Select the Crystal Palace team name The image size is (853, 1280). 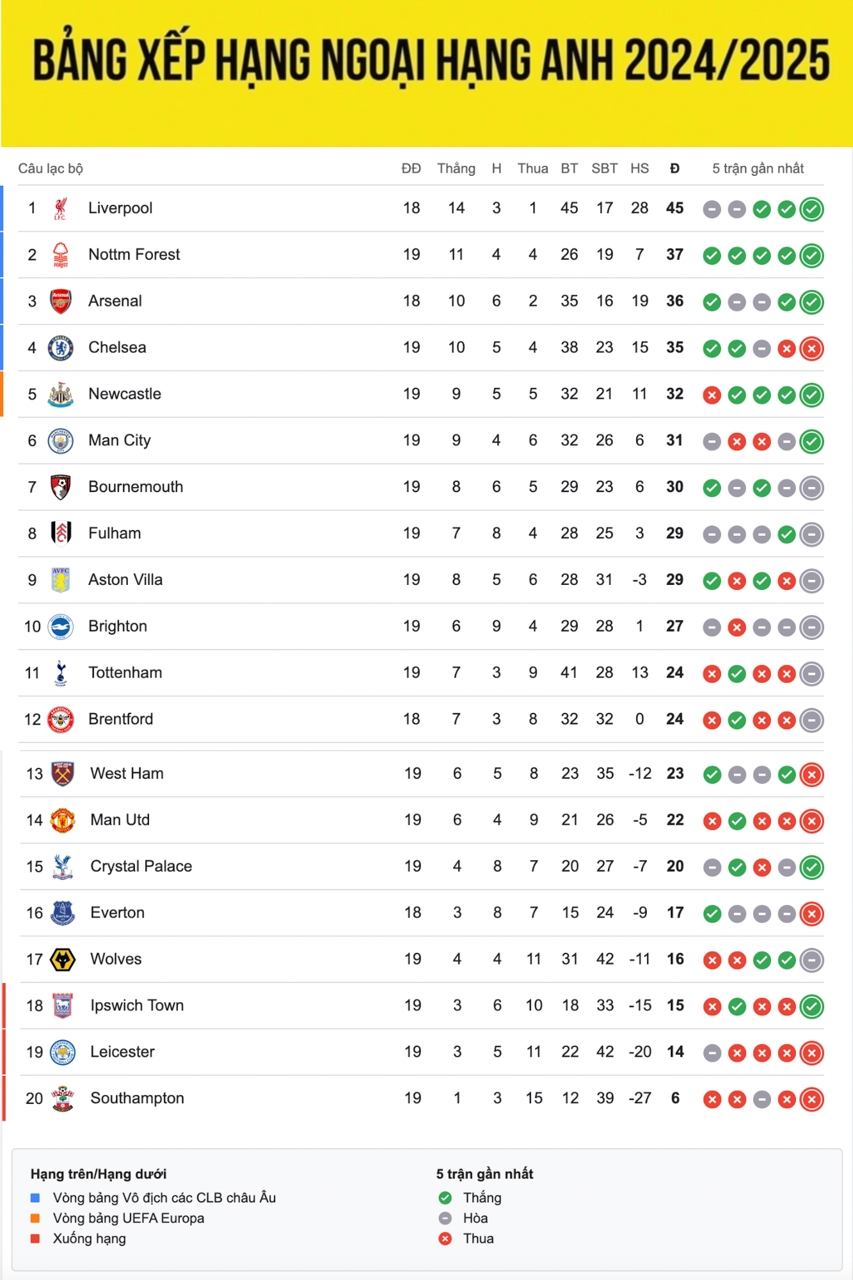point(141,866)
